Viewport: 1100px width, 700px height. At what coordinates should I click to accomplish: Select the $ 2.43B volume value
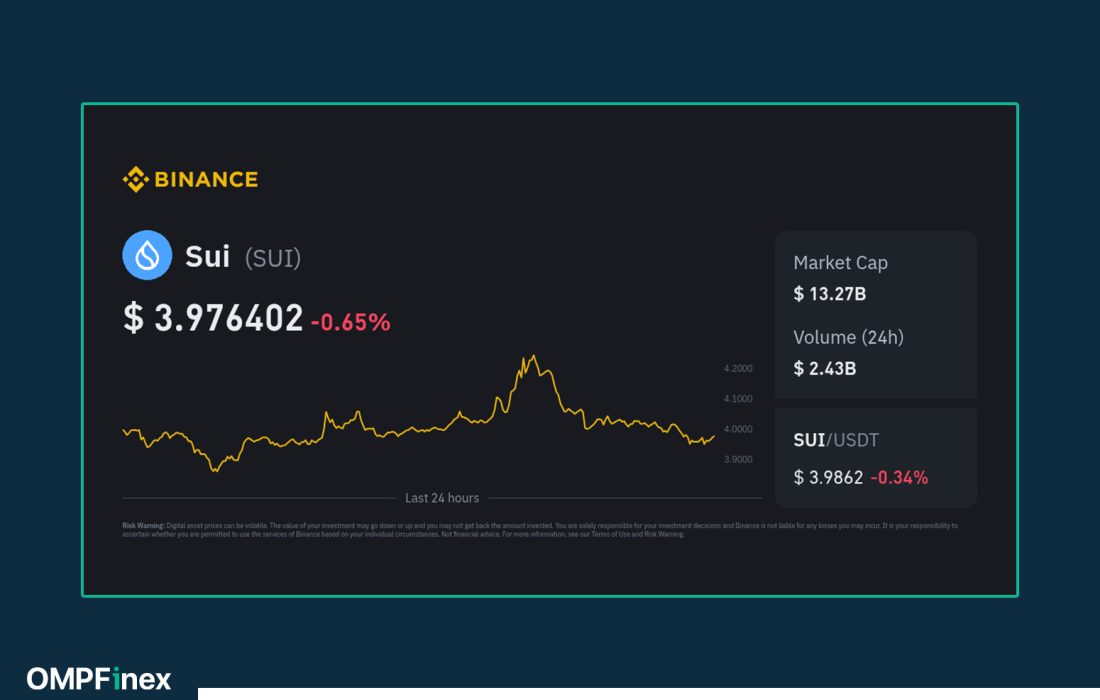825,368
